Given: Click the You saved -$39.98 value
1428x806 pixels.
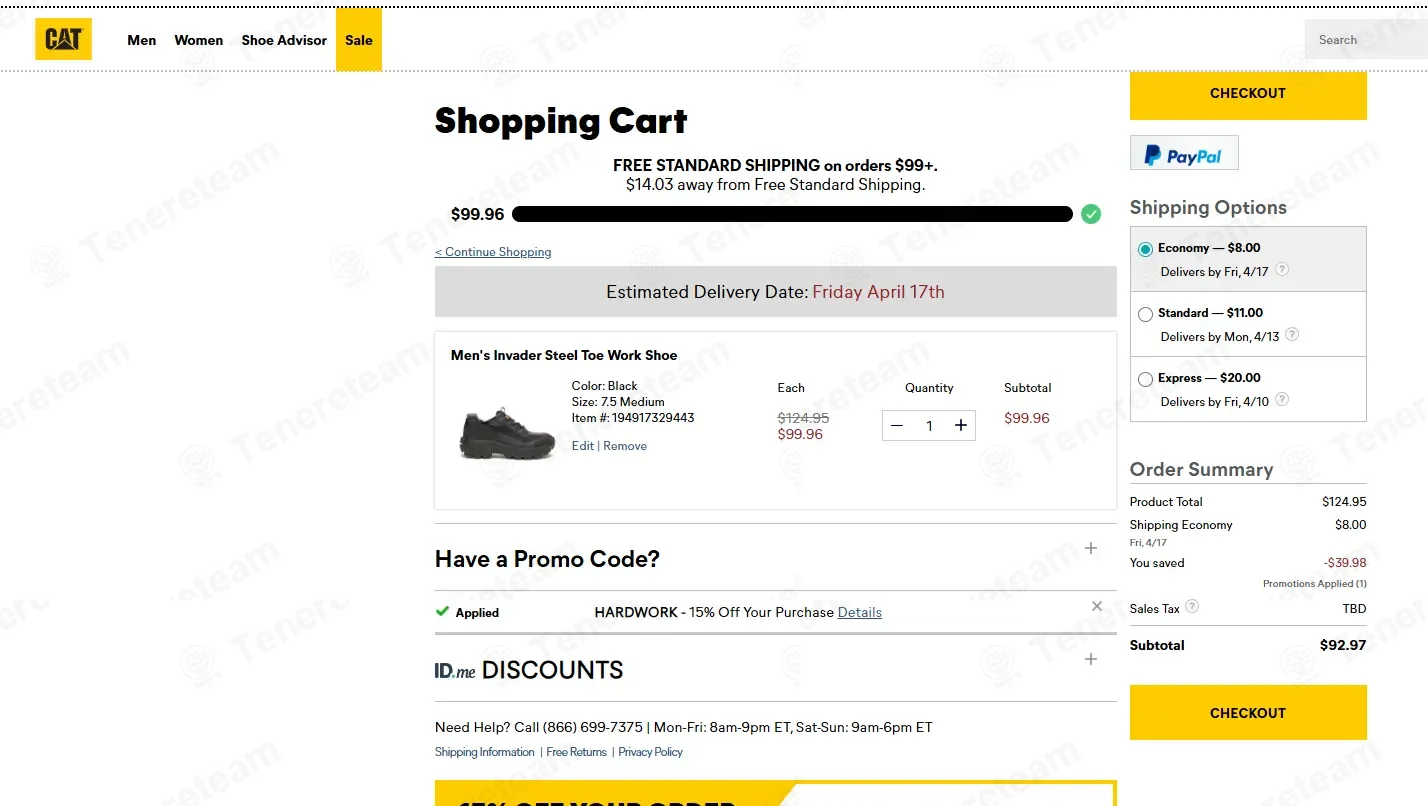Looking at the screenshot, I should pyautogui.click(x=1345, y=563).
